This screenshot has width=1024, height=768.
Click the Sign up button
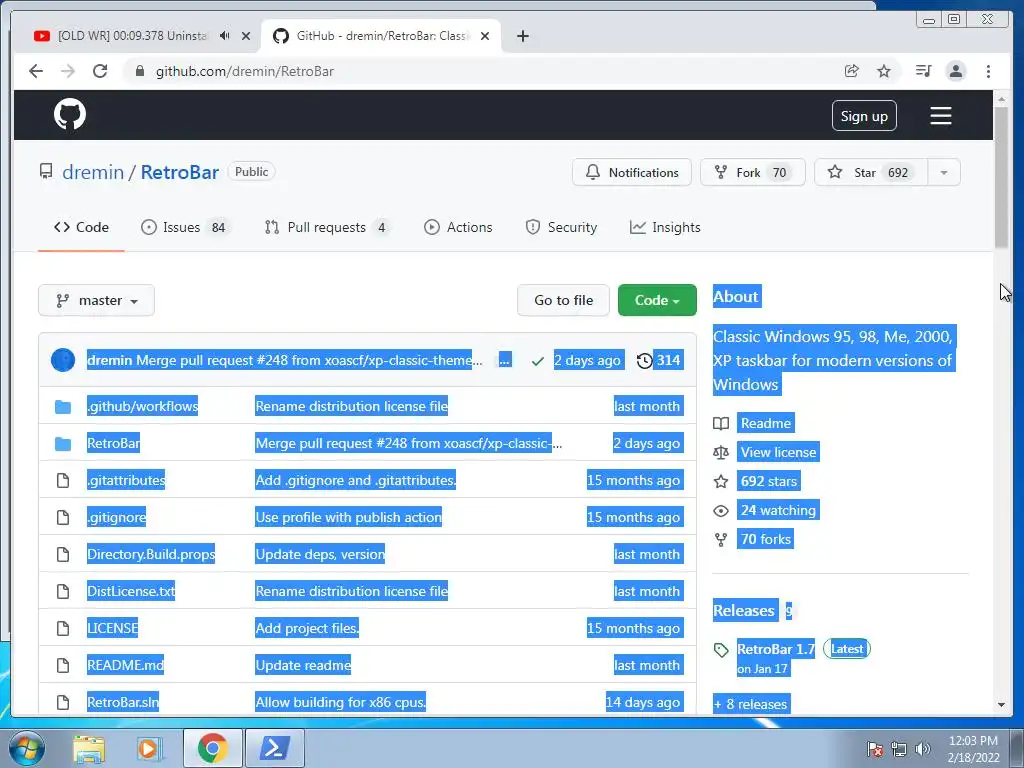(864, 116)
